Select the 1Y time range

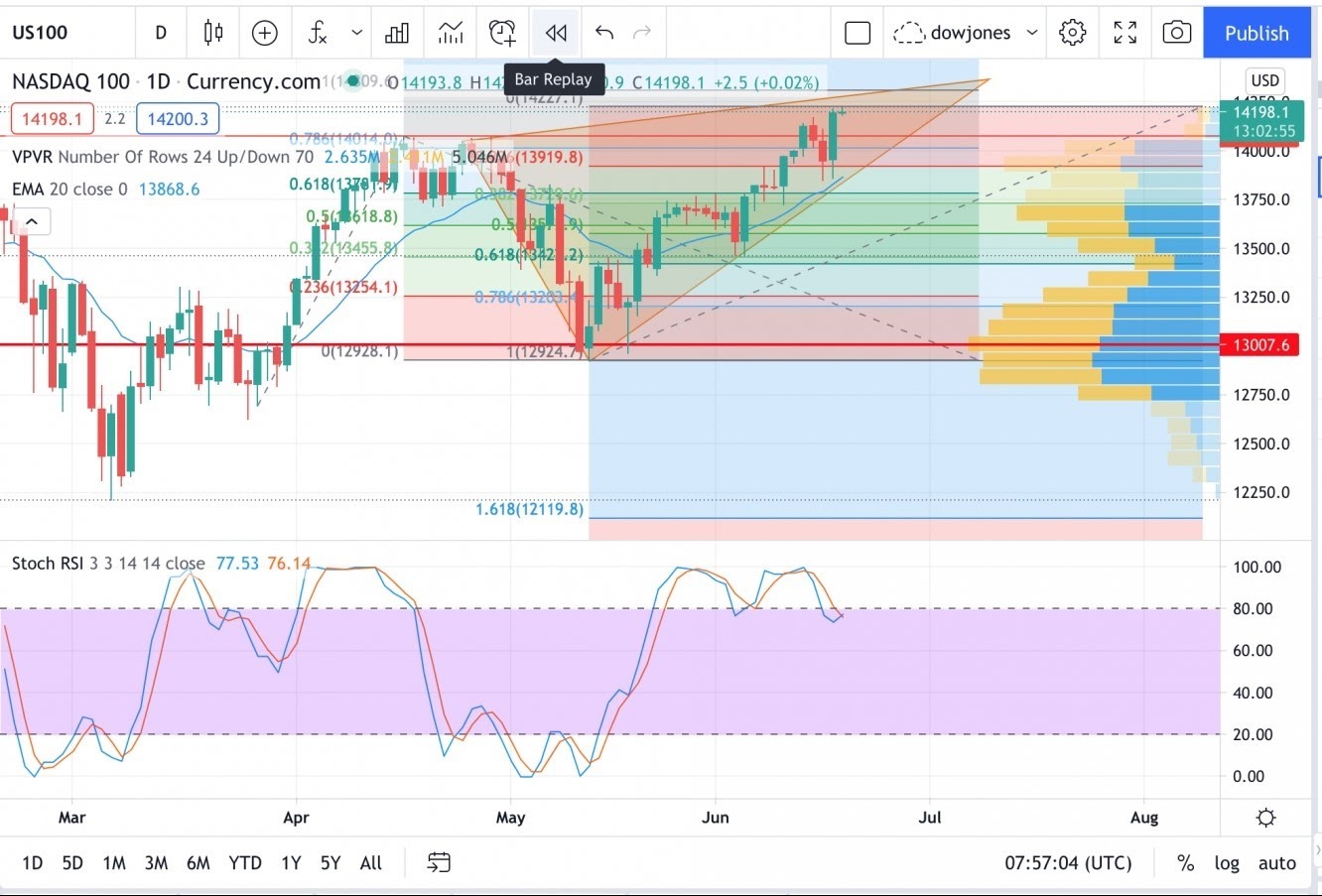pos(290,862)
